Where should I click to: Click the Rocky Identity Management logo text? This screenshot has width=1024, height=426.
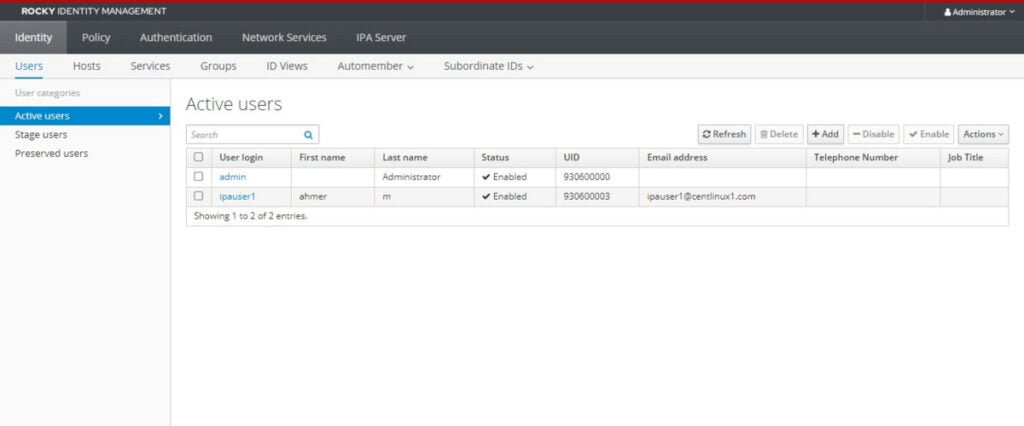pos(93,11)
